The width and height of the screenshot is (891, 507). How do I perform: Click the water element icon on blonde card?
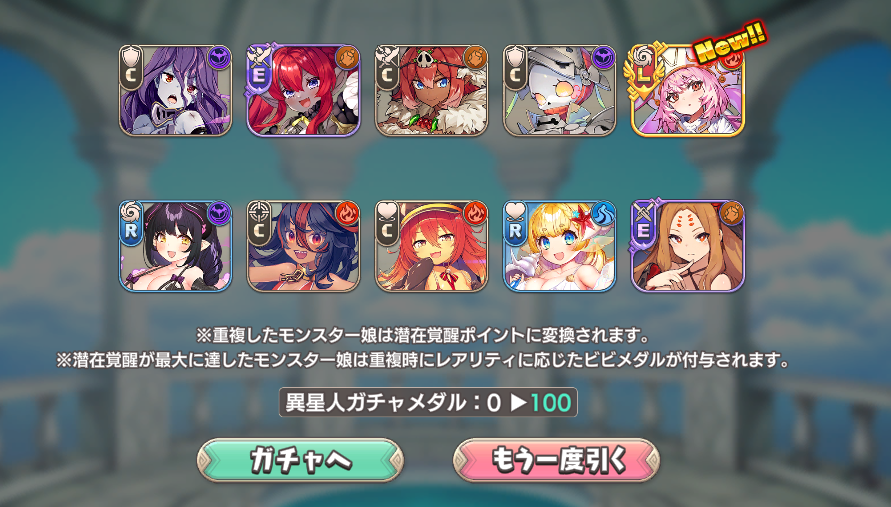(x=603, y=214)
